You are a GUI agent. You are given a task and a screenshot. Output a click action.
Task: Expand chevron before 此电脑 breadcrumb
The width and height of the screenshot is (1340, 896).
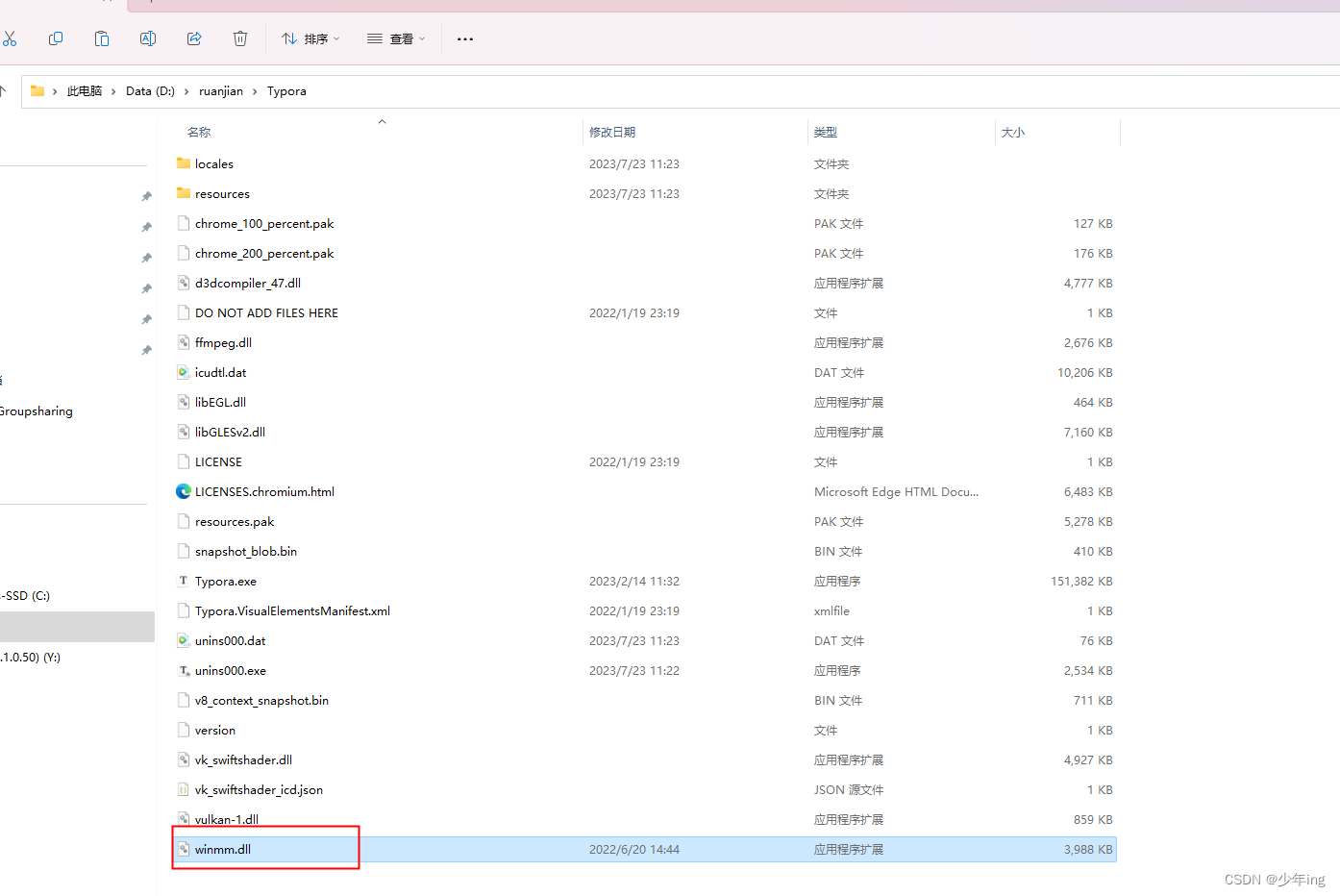pos(55,91)
